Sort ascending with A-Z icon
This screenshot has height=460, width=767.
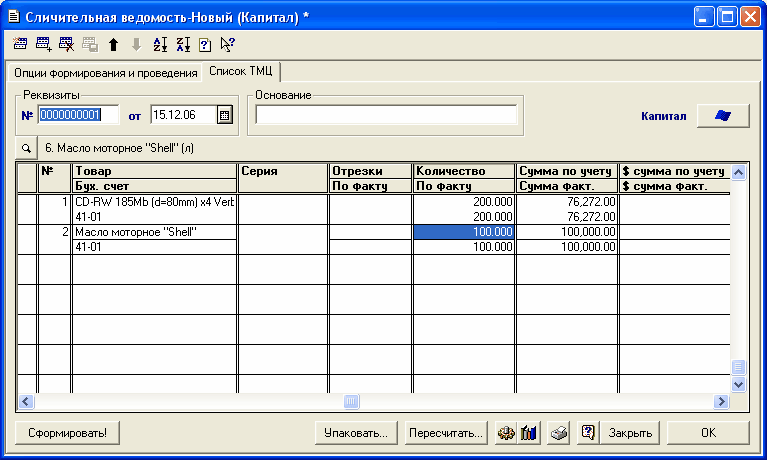click(x=160, y=44)
